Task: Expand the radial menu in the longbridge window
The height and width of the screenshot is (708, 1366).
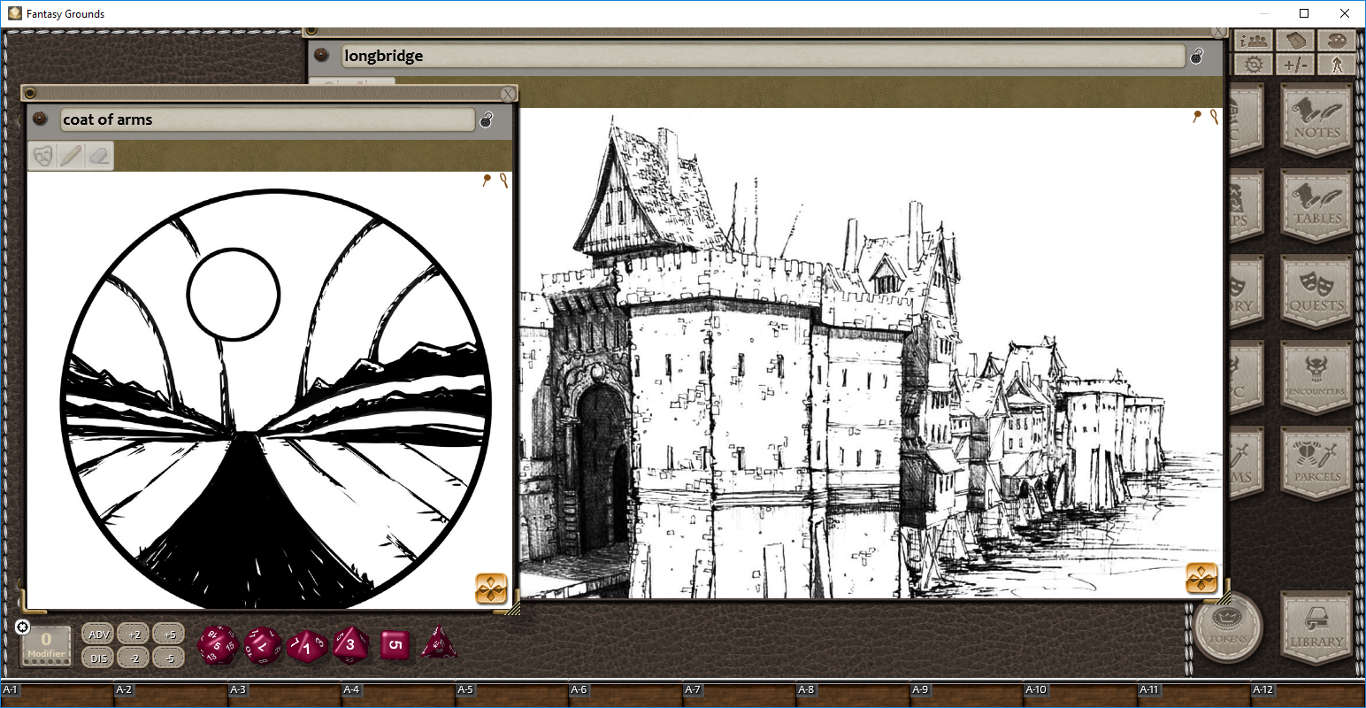Action: (x=1202, y=578)
